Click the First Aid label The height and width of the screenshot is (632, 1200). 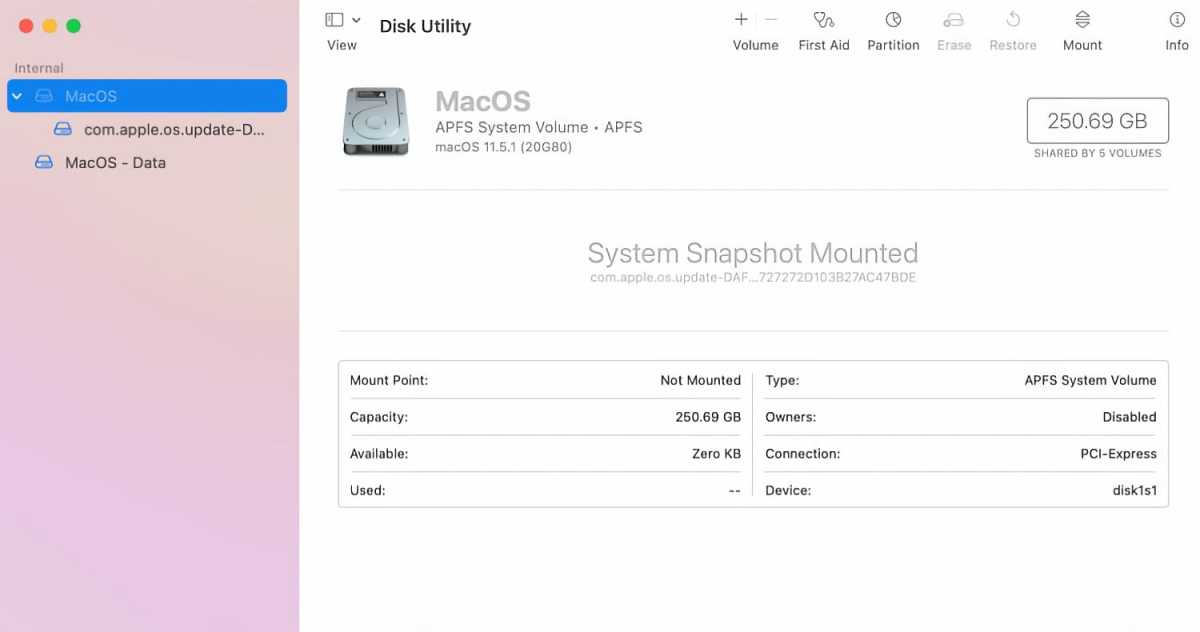824,45
